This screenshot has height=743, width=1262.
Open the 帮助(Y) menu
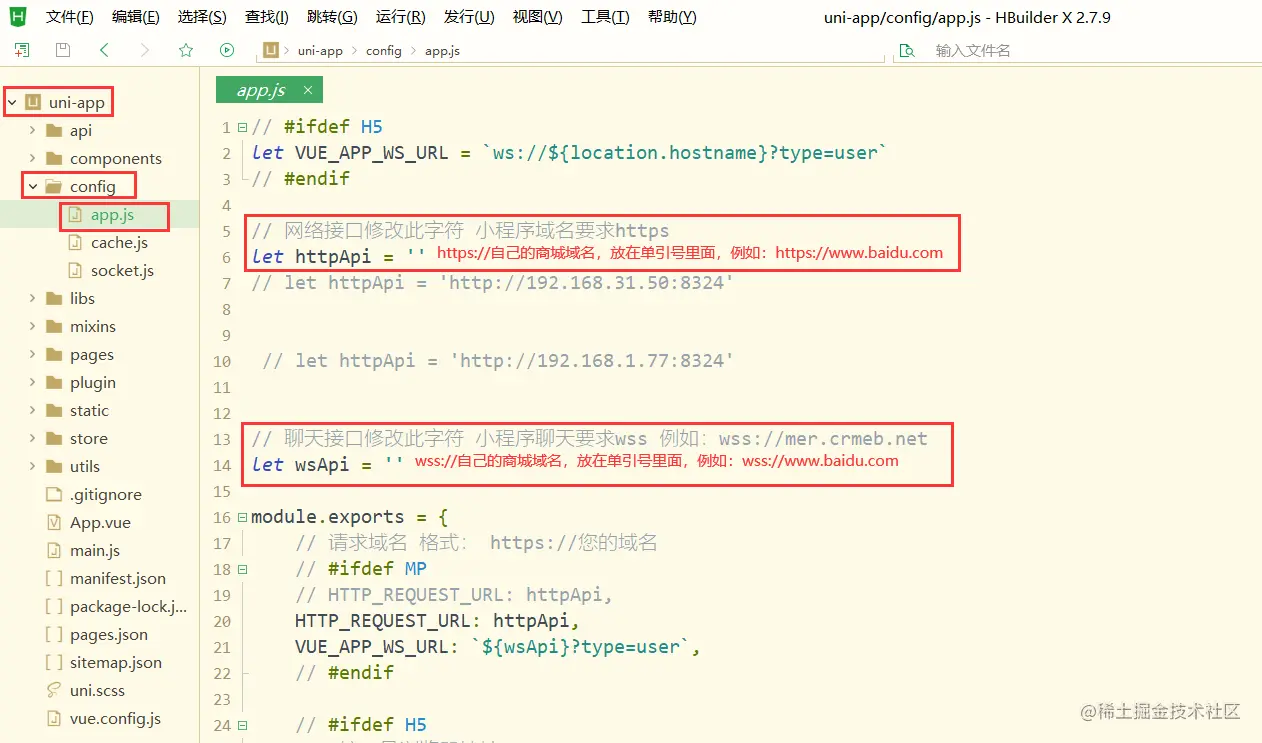tap(672, 17)
